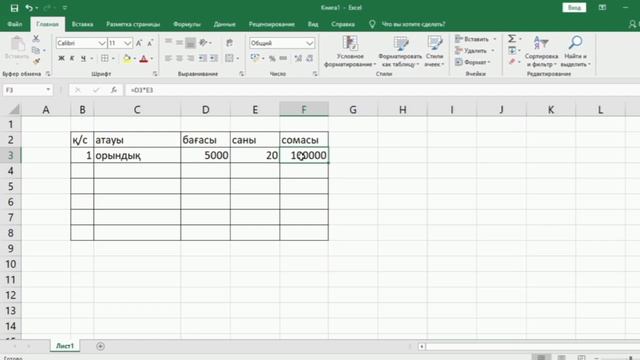Click the Что вы хотите сделать search box
The height and width of the screenshot is (360, 640).
click(x=413, y=24)
